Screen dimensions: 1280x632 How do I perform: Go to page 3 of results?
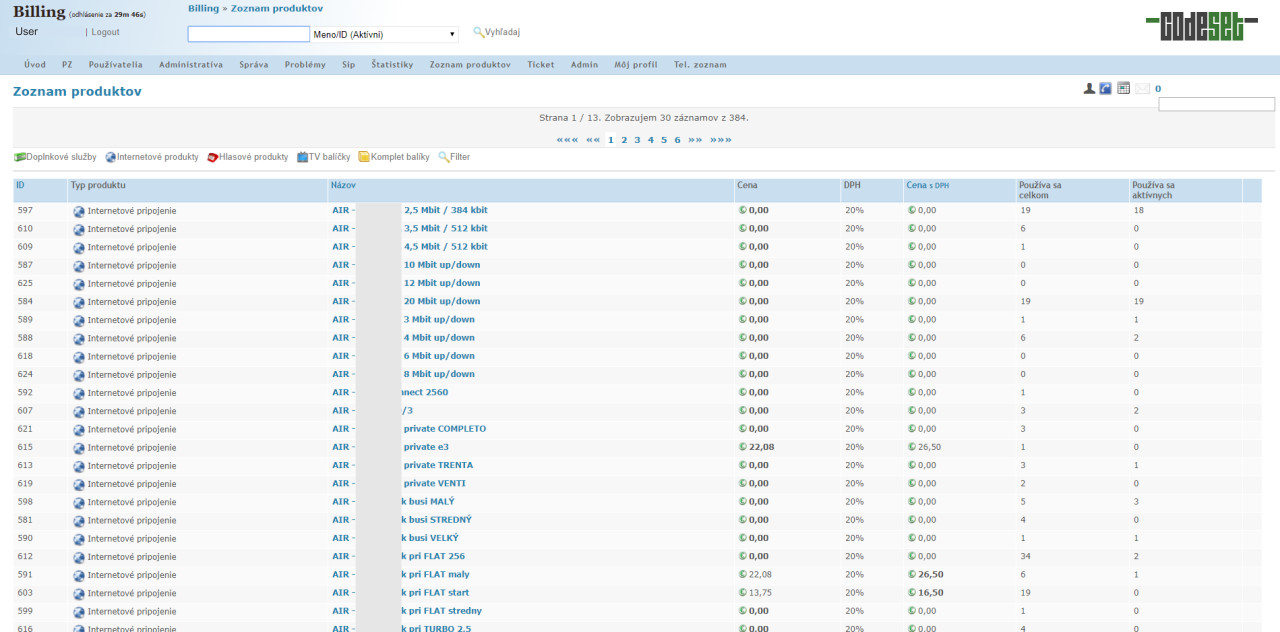tap(637, 140)
